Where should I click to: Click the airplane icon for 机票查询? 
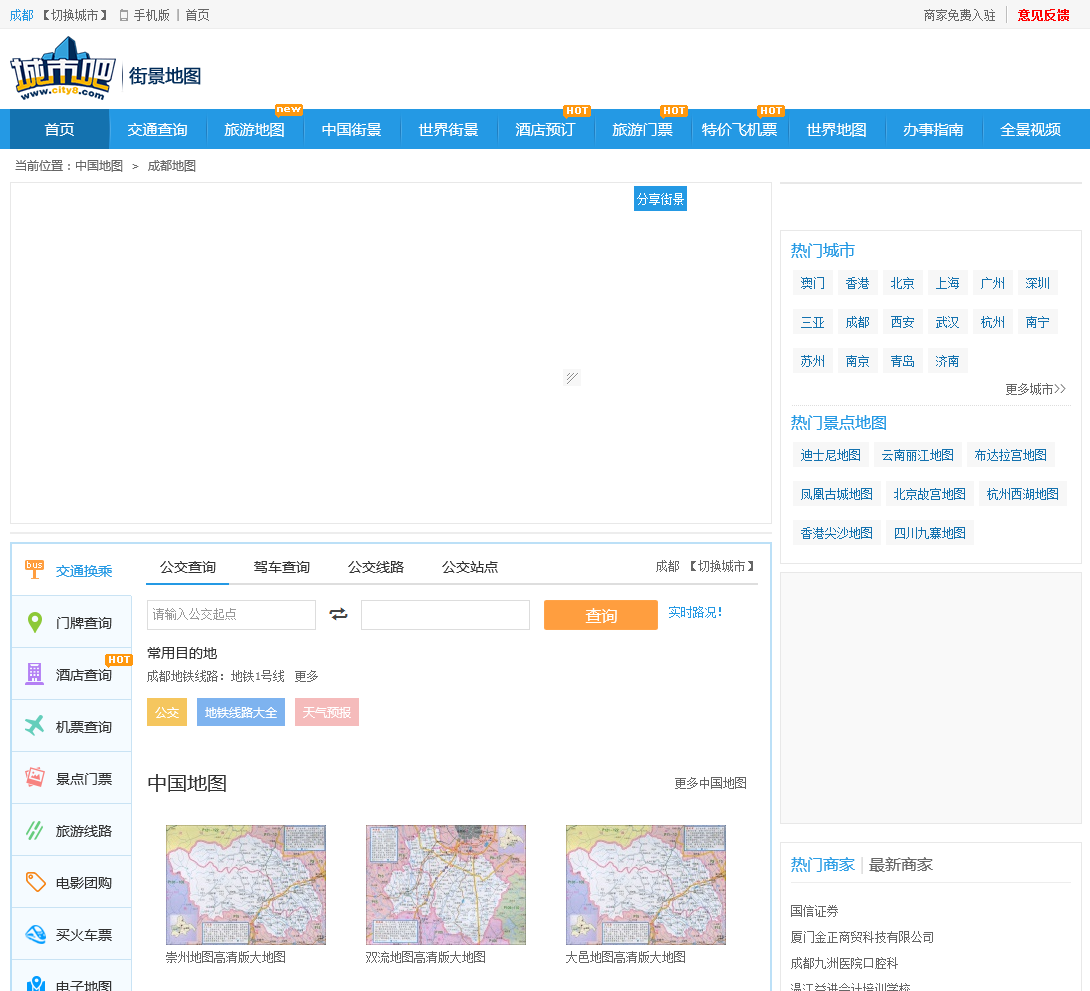coord(34,726)
